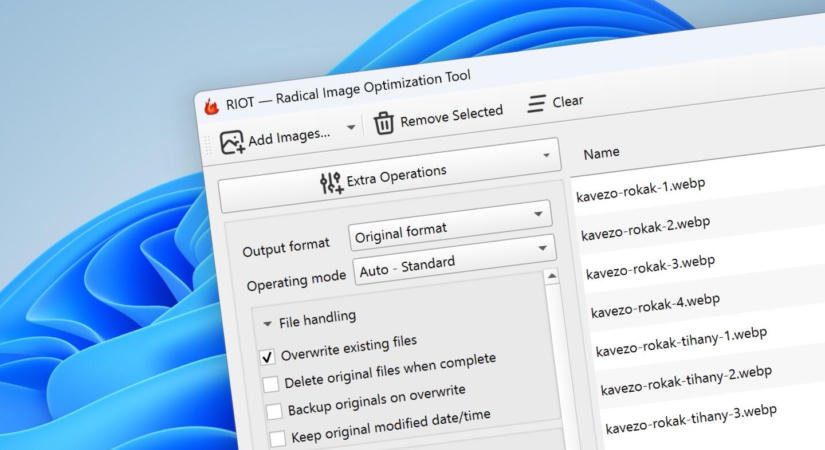Viewport: 825px width, 450px height.
Task: Select kavezo-rokak-4.webp in the list
Action: coord(655,306)
